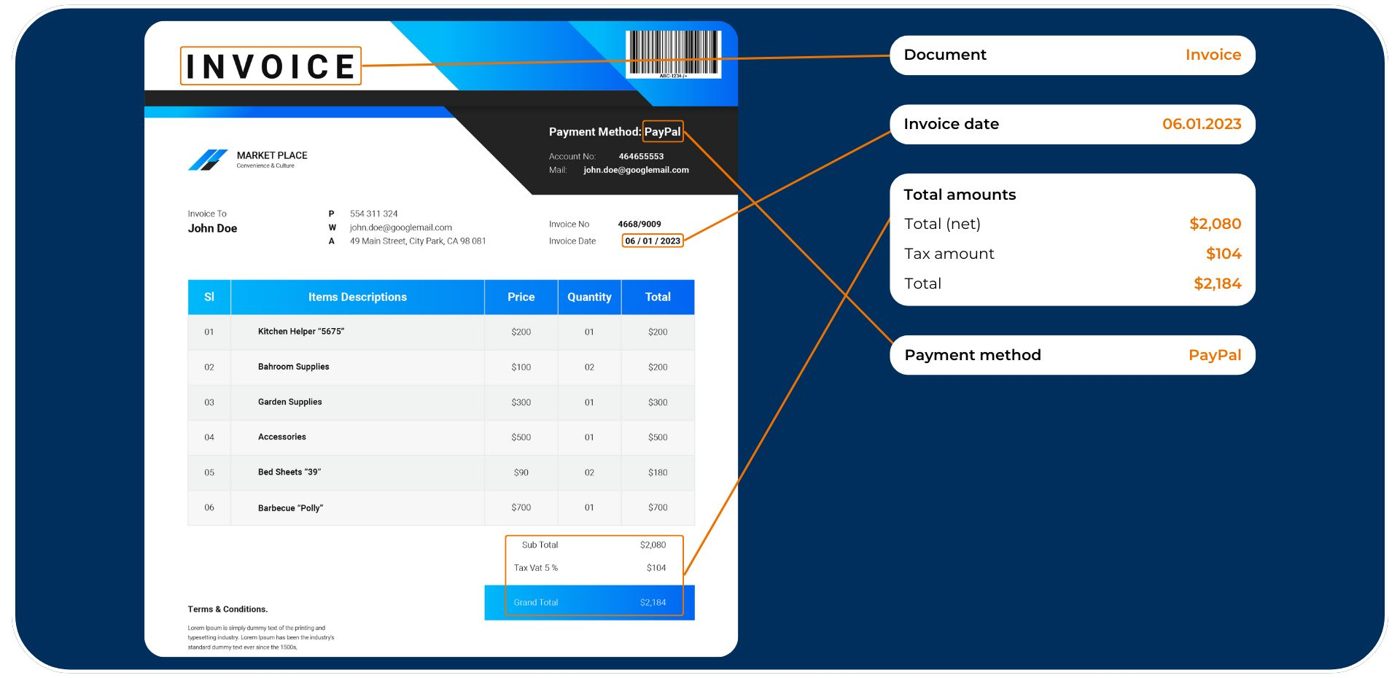The width and height of the screenshot is (1400, 678).
Task: Select the Kitchen Helper "5675" item
Action: [x=301, y=332]
